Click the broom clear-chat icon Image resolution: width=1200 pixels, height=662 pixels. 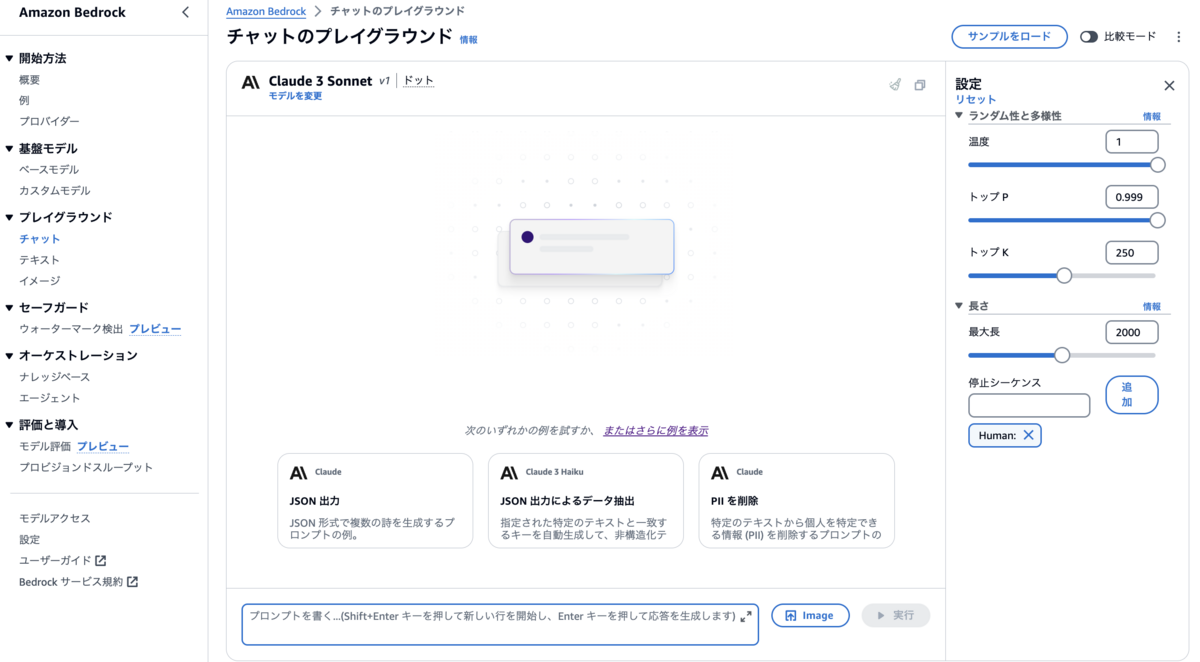(x=895, y=85)
